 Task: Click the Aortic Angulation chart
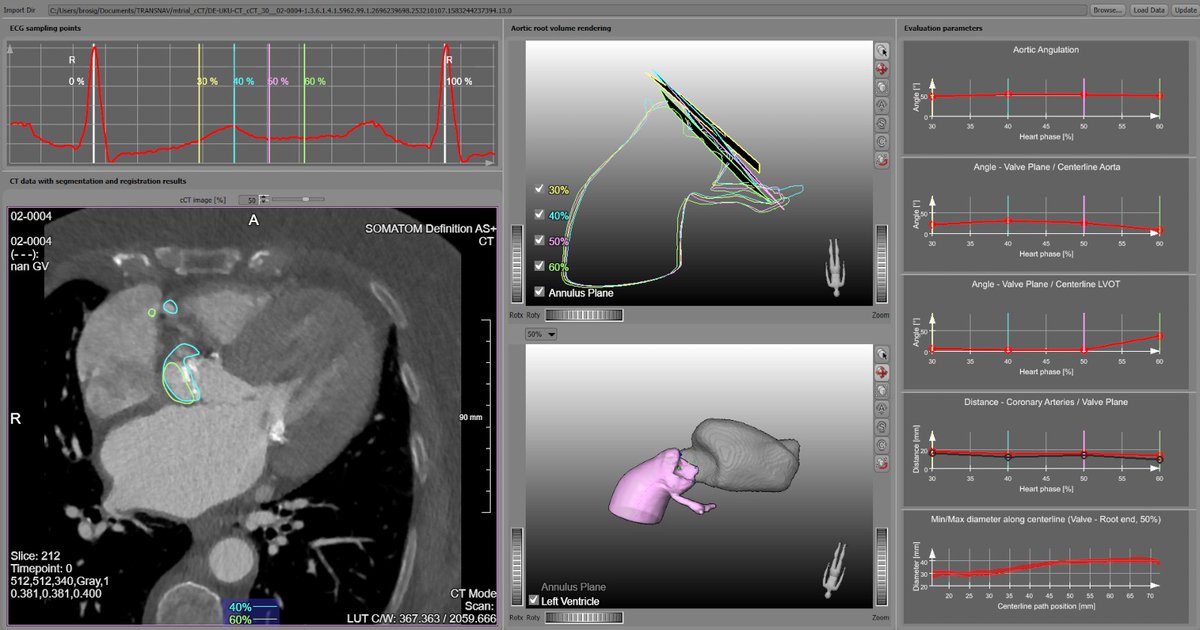tap(1046, 98)
